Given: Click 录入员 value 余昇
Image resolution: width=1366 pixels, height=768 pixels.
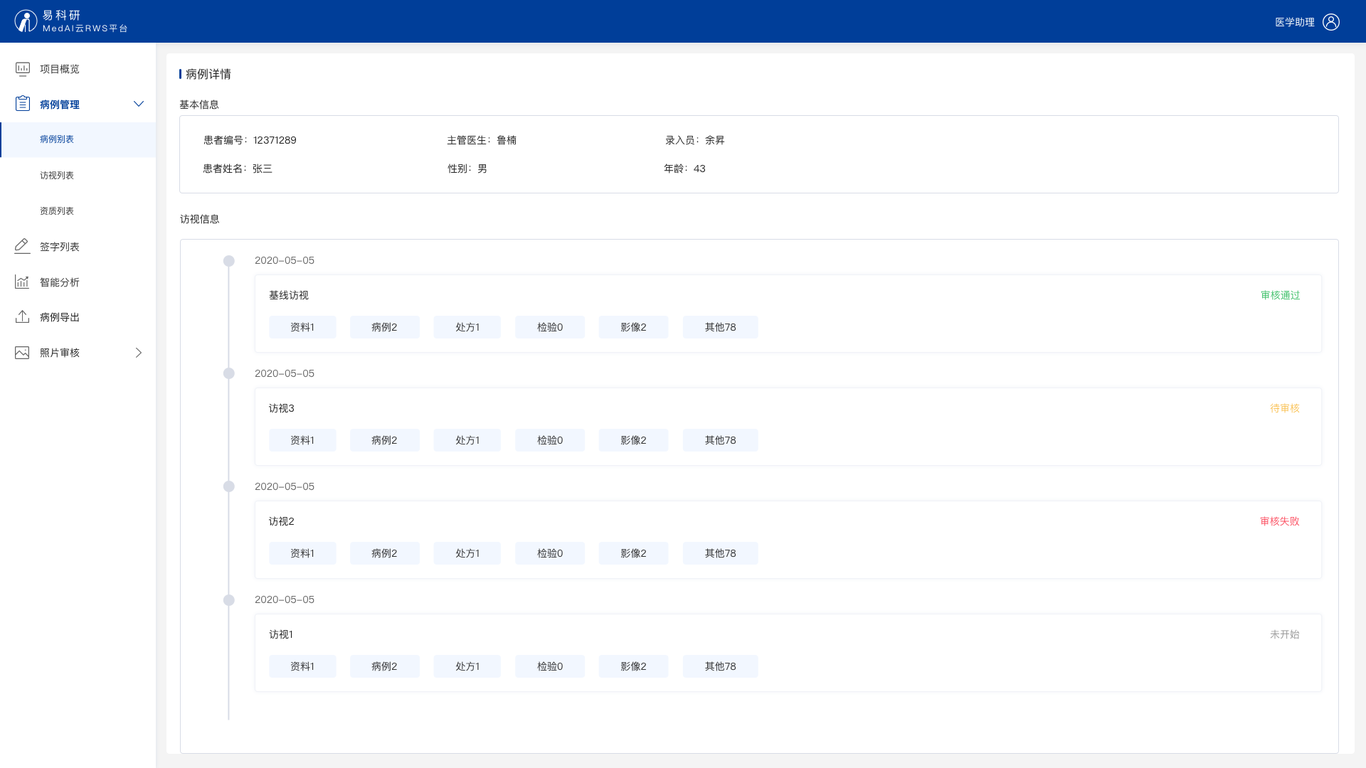Looking at the screenshot, I should click(715, 140).
